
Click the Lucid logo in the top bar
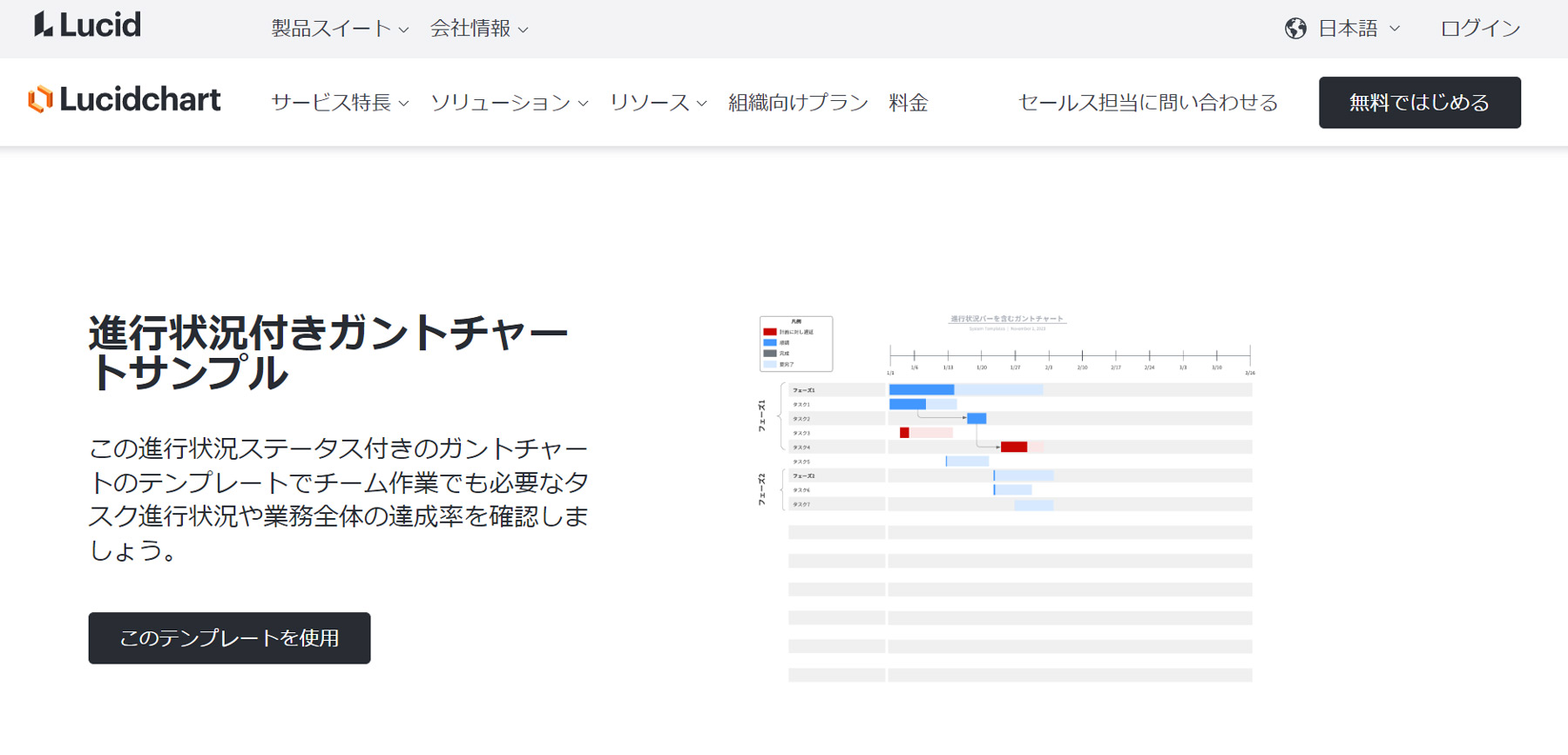click(x=87, y=25)
